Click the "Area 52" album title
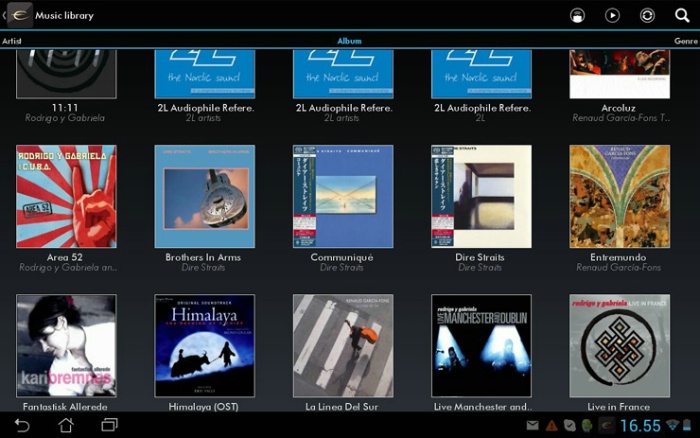The height and width of the screenshot is (438, 700). coord(65,257)
